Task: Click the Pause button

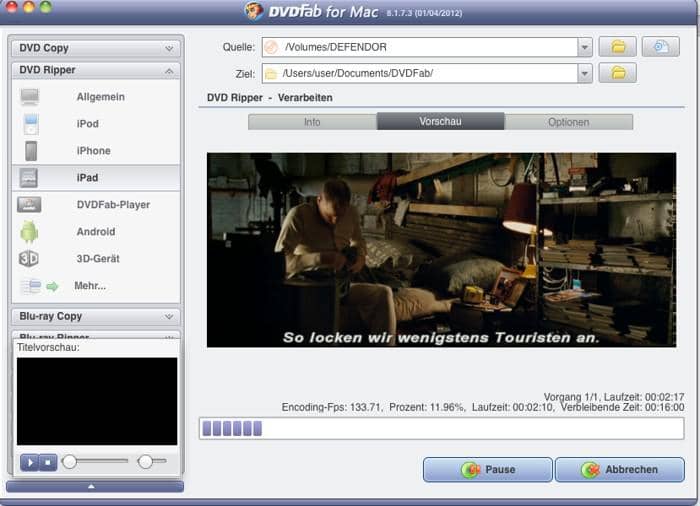Action: point(488,470)
